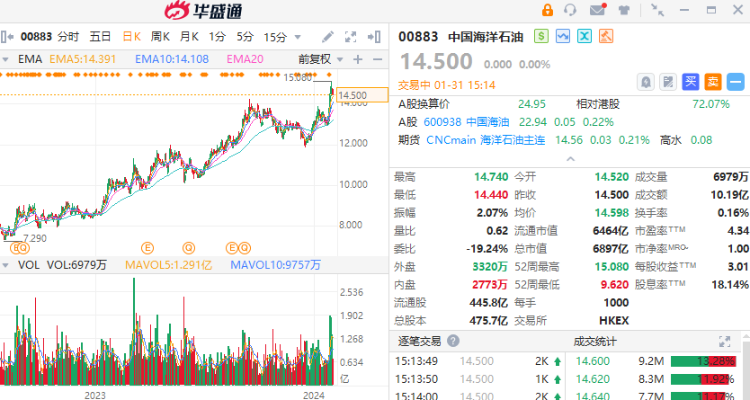Click the 00883 stock code in chart toolbar
This screenshot has height=400, width=750.
[x=36, y=36]
